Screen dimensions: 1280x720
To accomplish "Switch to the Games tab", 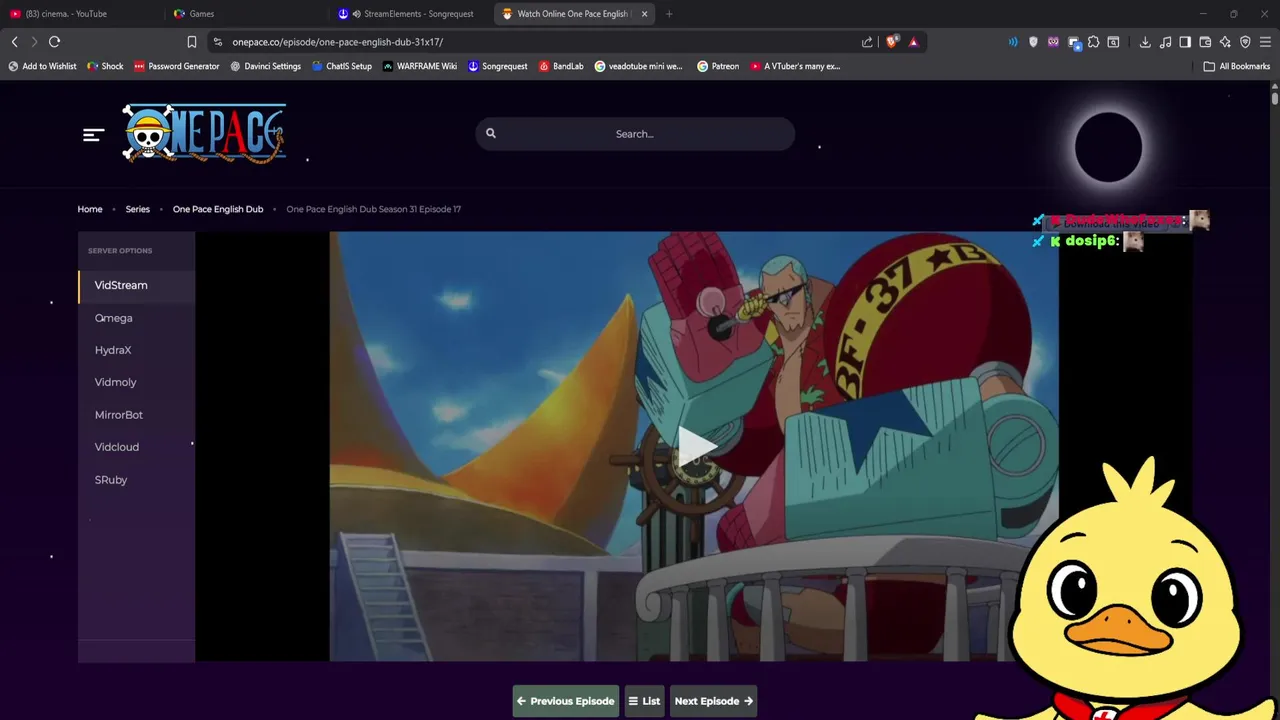I will pos(246,14).
